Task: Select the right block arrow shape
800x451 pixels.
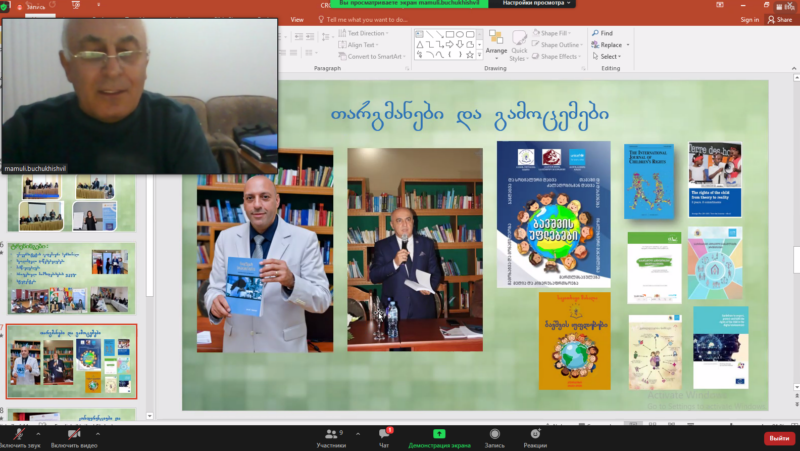Action: (x=449, y=44)
